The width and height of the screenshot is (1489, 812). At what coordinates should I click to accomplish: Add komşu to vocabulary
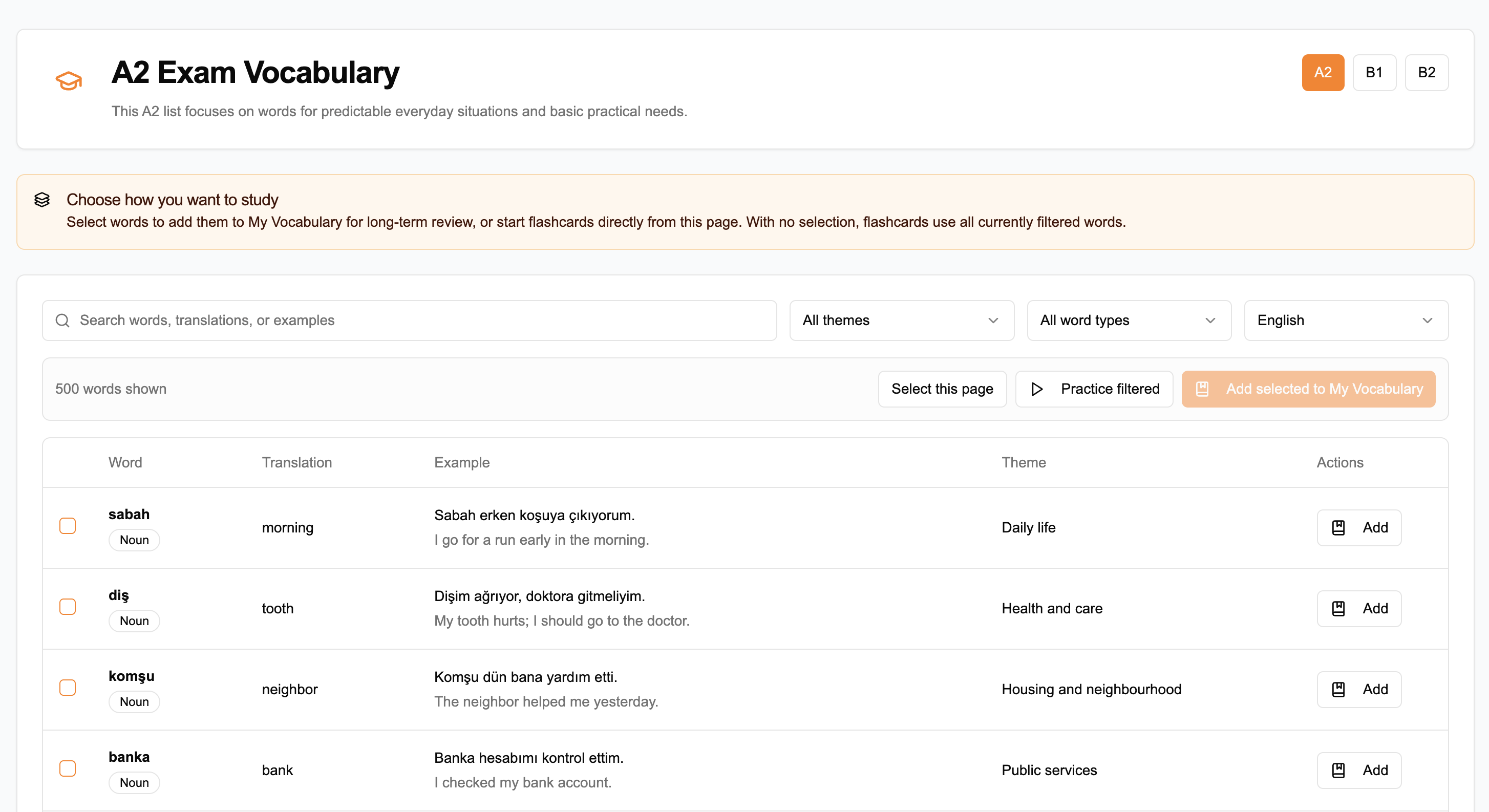click(1359, 690)
